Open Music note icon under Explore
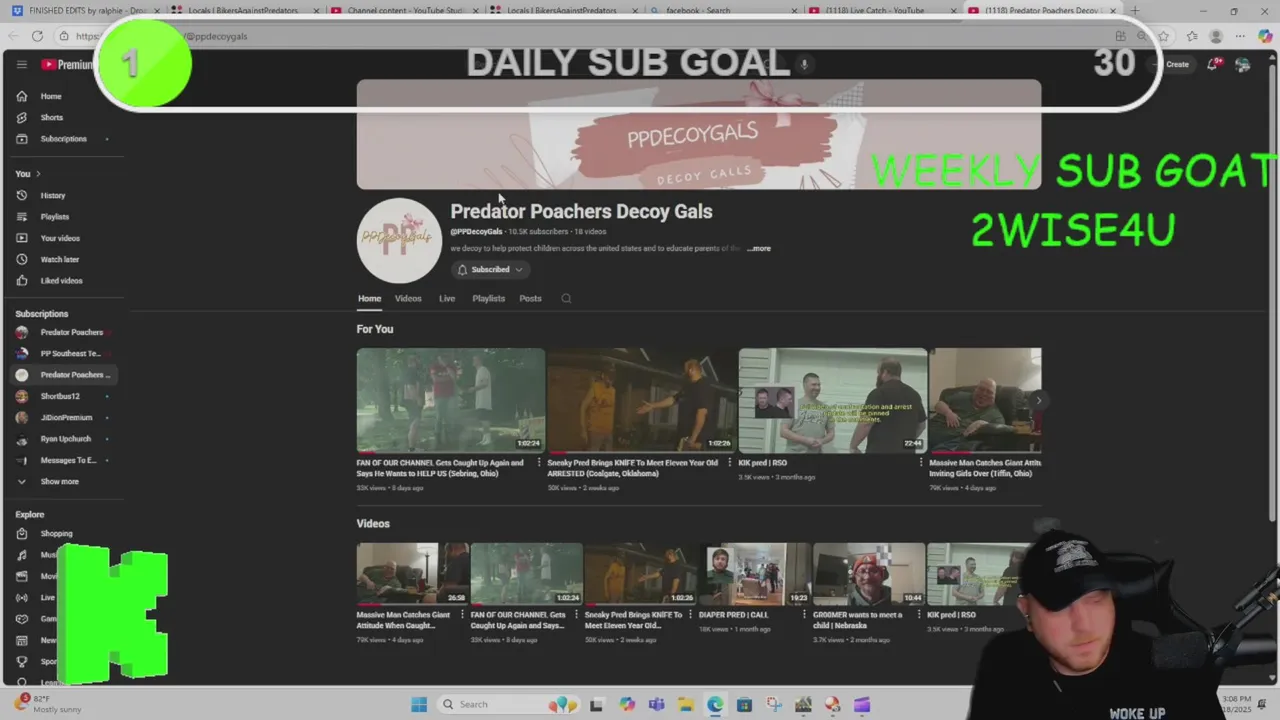1280x720 pixels. (21, 555)
